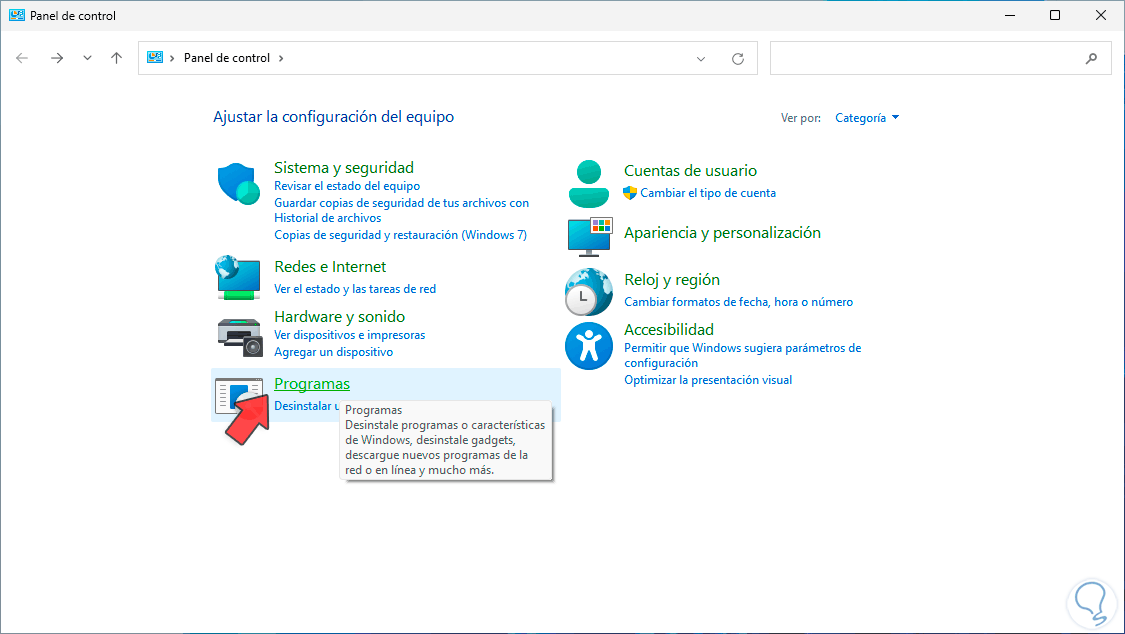Open Guardar copias de seguridad con Historial de archivos

click(402, 210)
